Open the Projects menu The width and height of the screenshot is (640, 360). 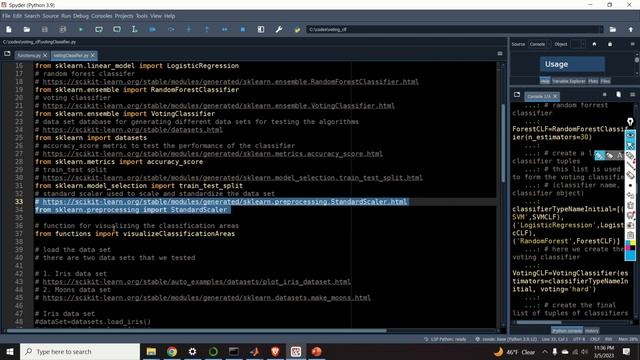click(x=124, y=16)
